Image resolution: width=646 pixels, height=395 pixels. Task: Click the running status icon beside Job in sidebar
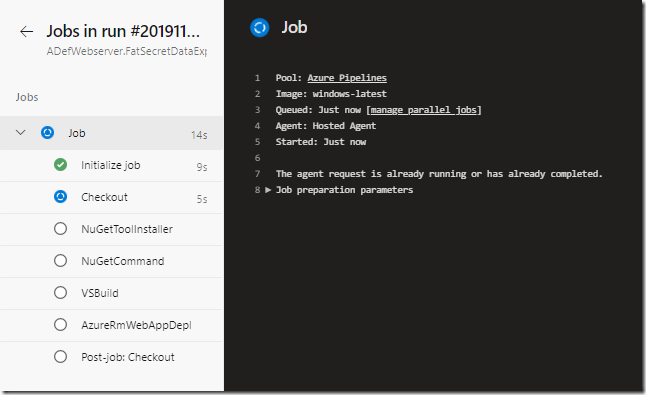(47, 133)
